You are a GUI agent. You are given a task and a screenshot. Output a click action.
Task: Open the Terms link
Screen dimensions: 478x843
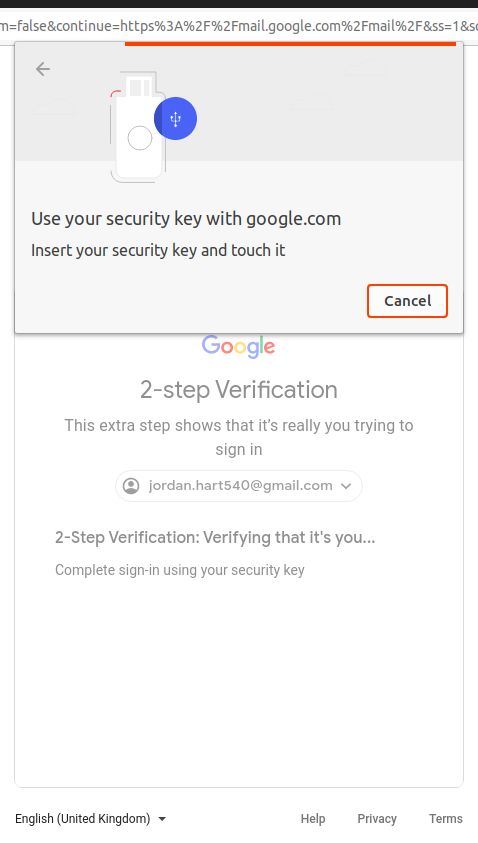point(446,819)
